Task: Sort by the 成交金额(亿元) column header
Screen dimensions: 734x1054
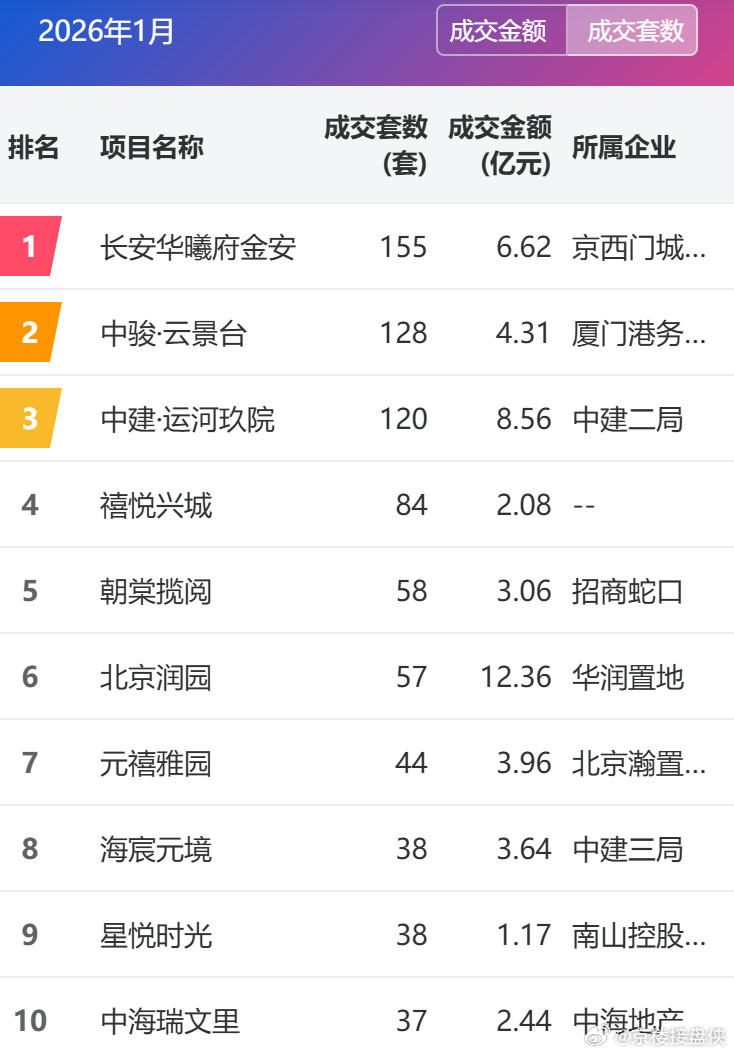Action: coord(500,147)
